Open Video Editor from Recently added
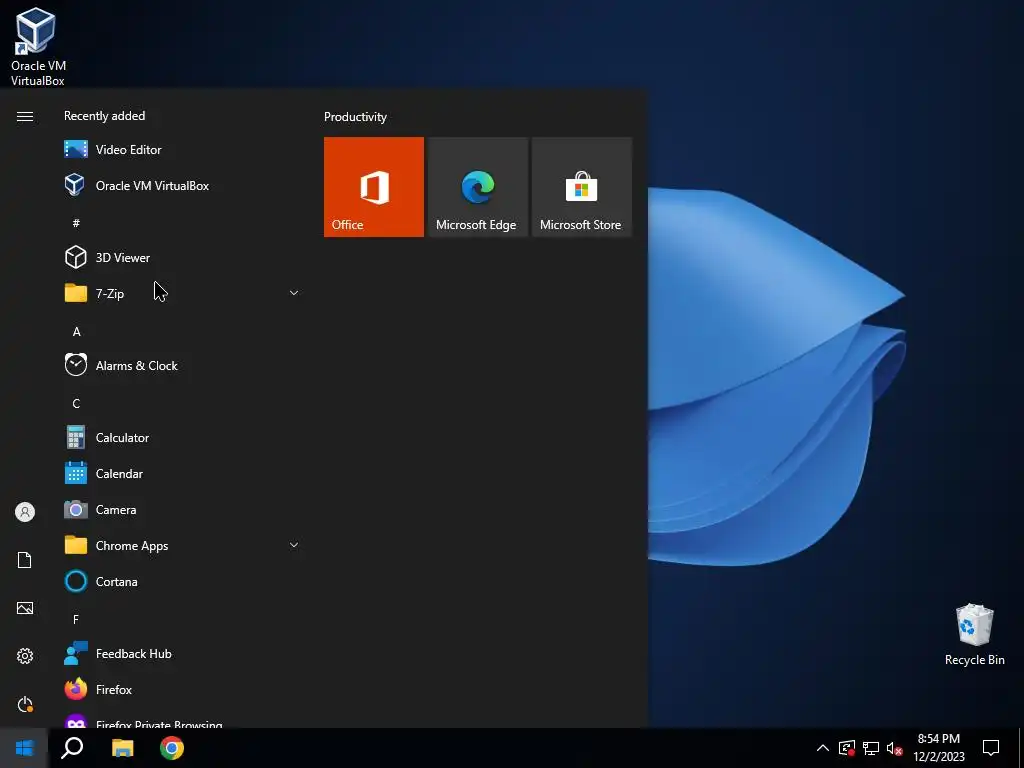The image size is (1024, 768). point(183,150)
